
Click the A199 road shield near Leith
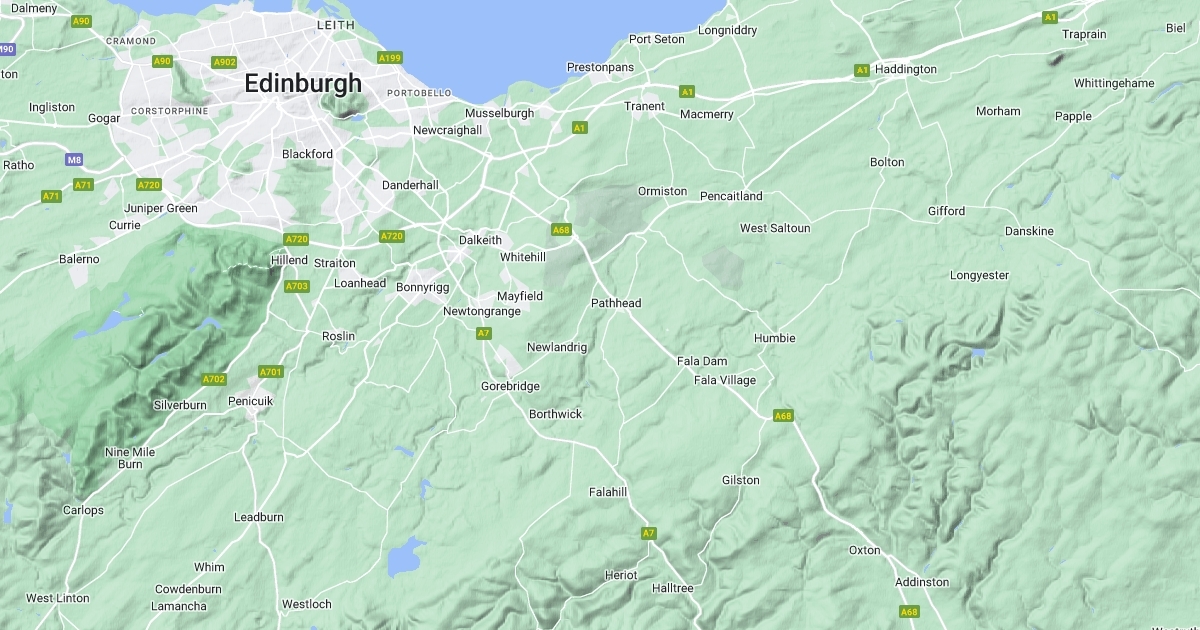coord(390,58)
